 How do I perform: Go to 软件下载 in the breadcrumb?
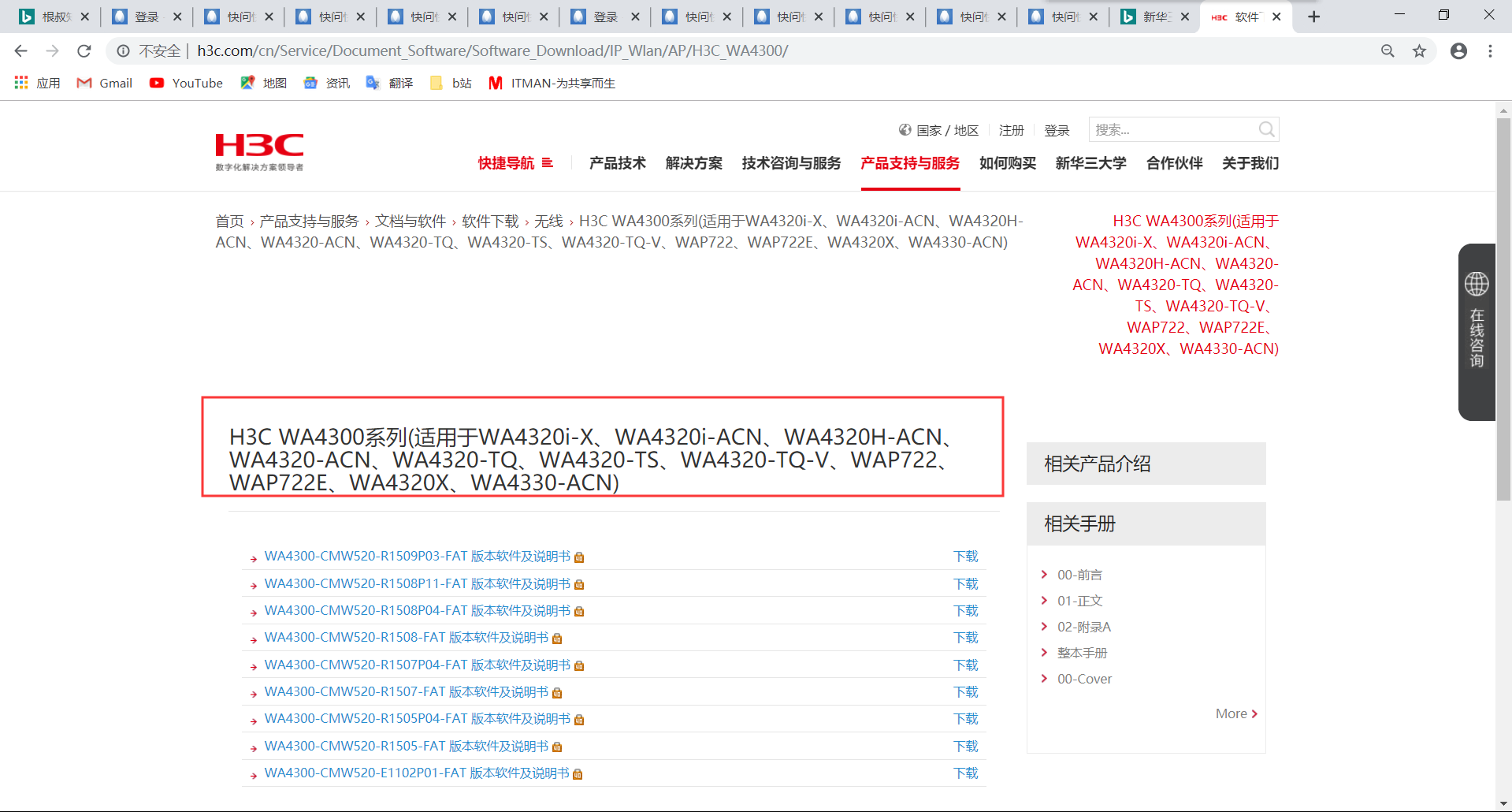pos(491,222)
